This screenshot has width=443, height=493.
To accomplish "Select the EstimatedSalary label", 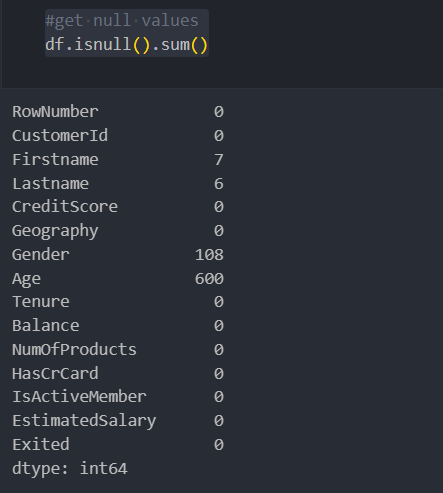I will point(84,421).
